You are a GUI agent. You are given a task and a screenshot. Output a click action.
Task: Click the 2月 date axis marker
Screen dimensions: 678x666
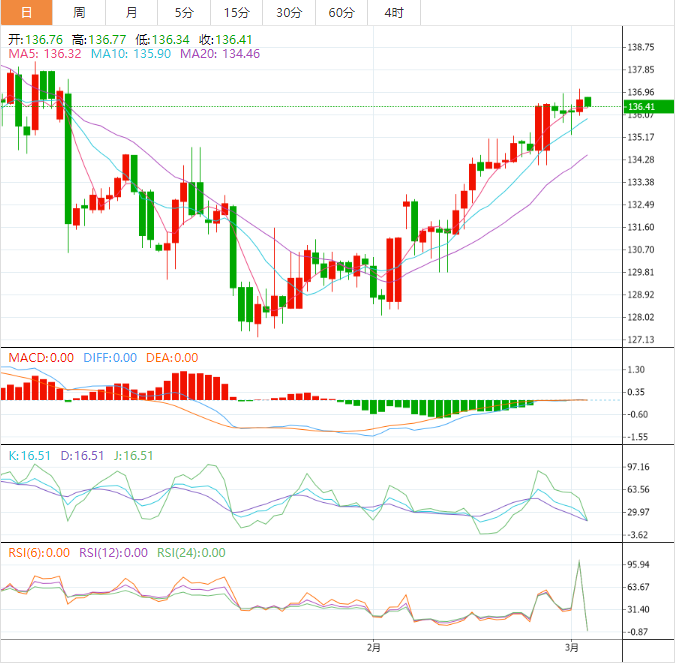(x=374, y=647)
